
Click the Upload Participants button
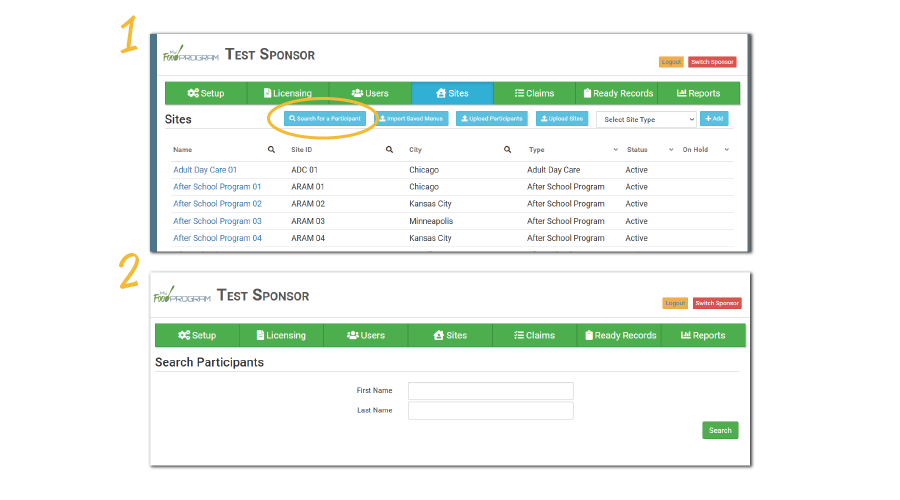click(x=492, y=119)
